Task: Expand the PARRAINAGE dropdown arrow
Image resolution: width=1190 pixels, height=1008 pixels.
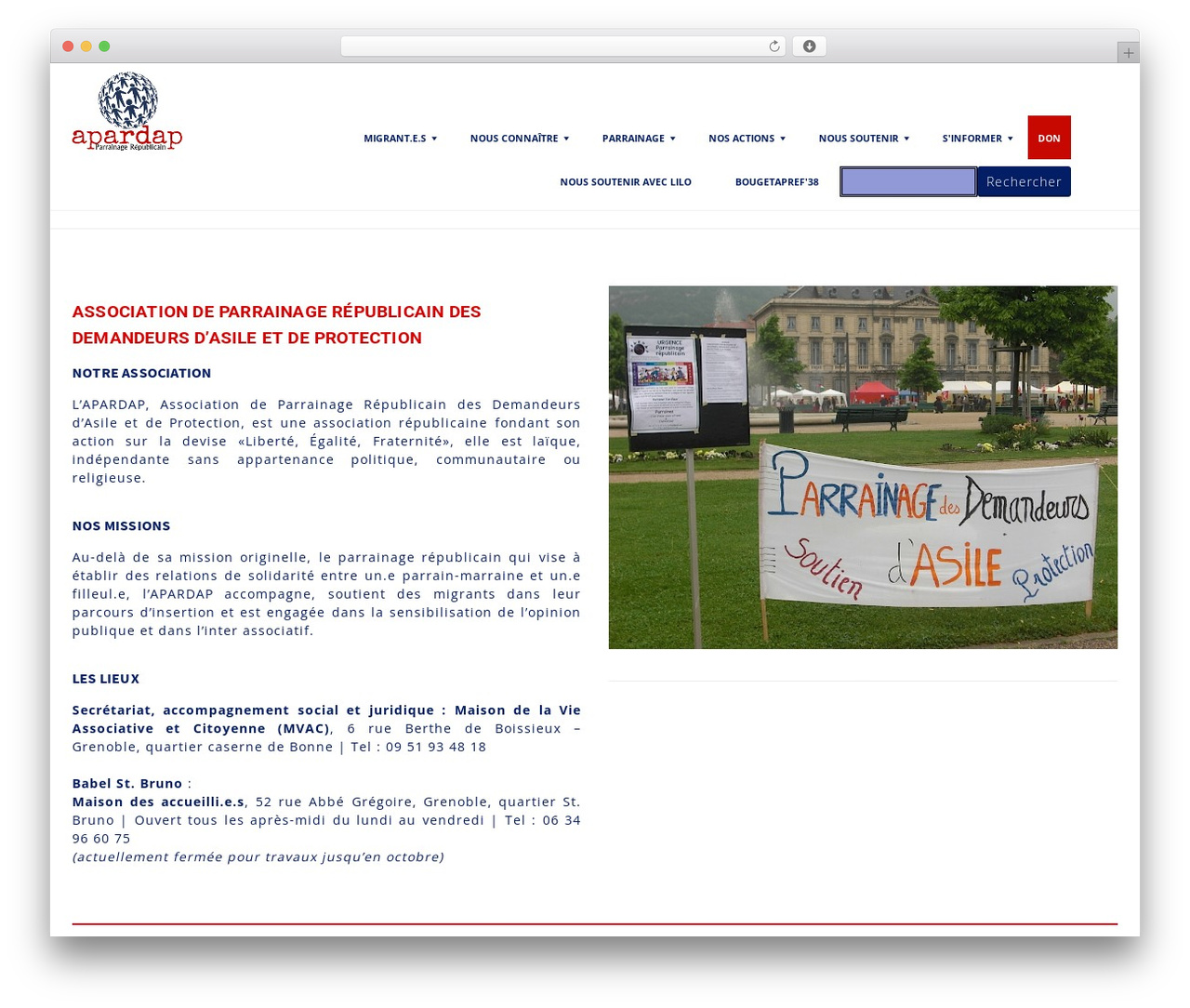Action: click(x=673, y=139)
